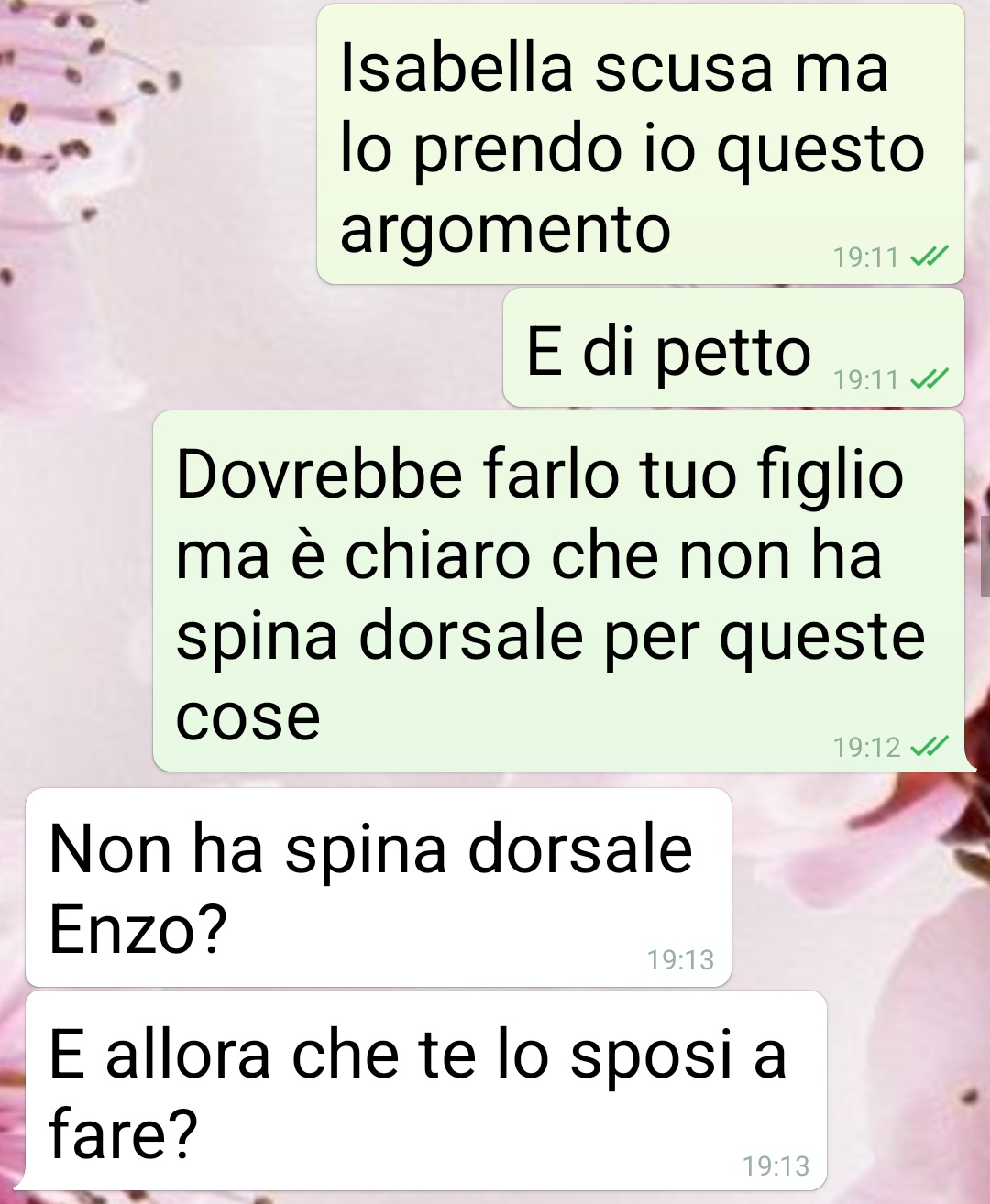Screen dimensions: 990x1204
Task: Click the 19:13 timestamp under 'fare?'
Action: coord(775,1166)
